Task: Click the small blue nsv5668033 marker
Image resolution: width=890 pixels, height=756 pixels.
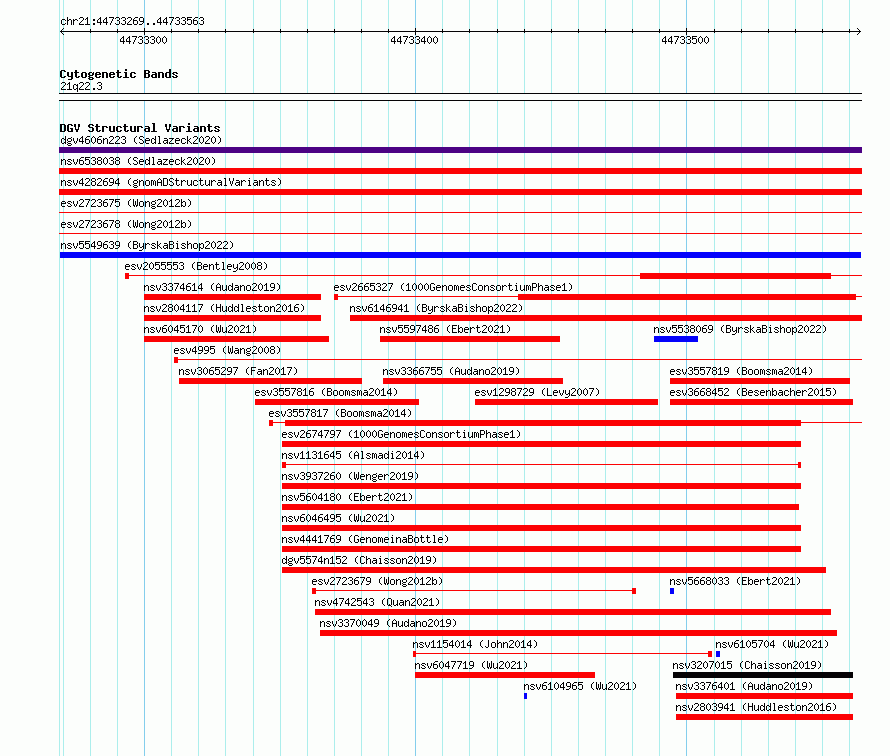Action: point(671,591)
